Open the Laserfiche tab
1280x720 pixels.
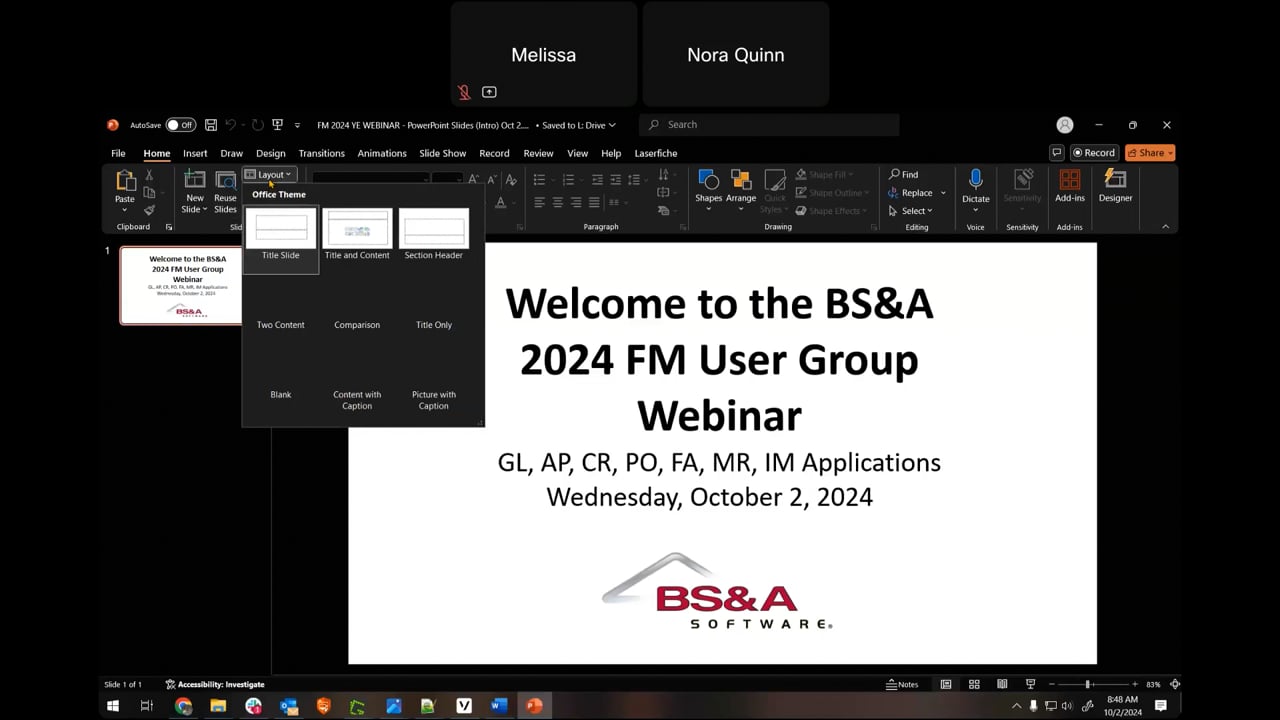tap(656, 153)
